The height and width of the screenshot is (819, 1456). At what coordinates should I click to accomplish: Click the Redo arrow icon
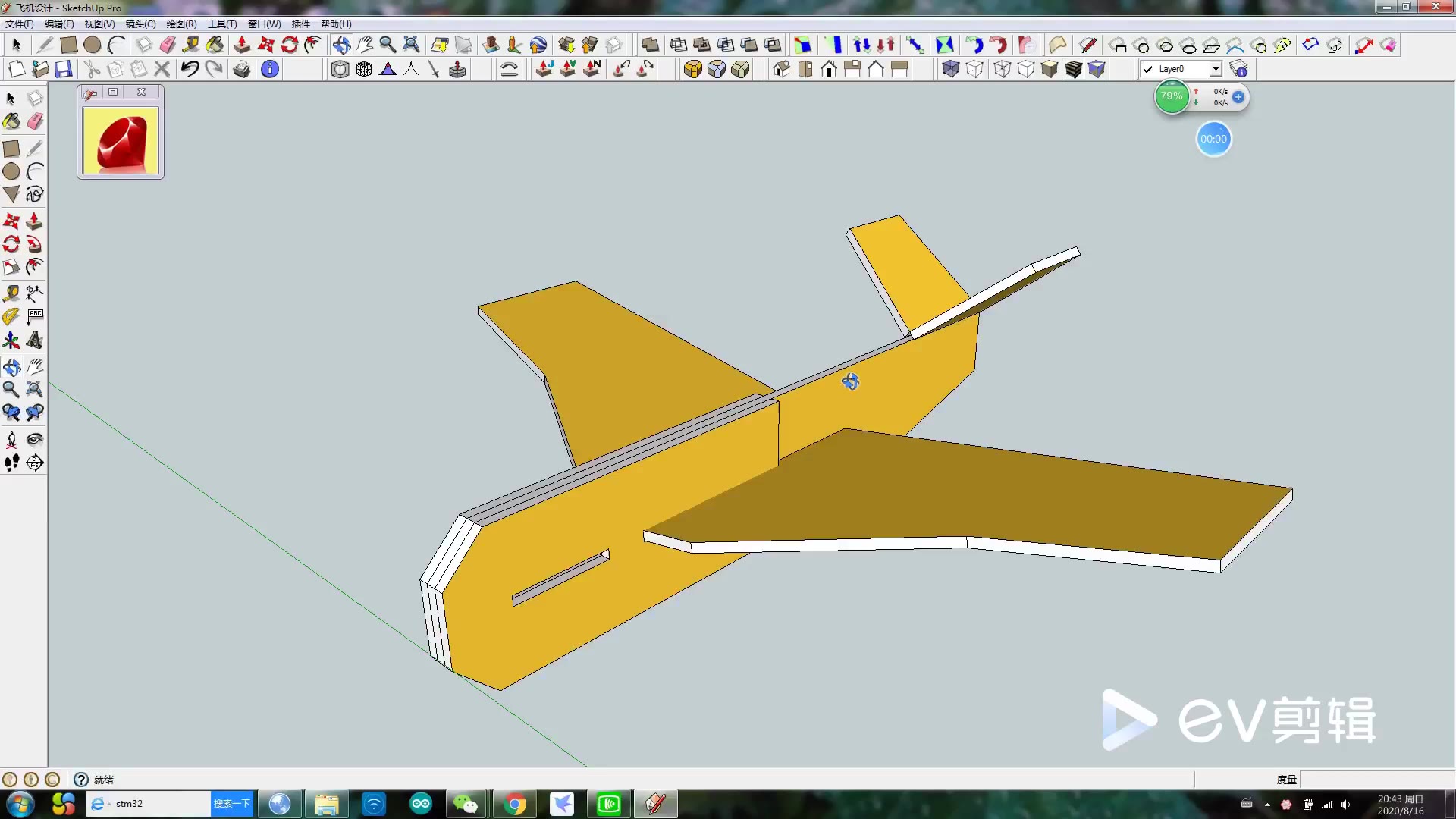214,69
